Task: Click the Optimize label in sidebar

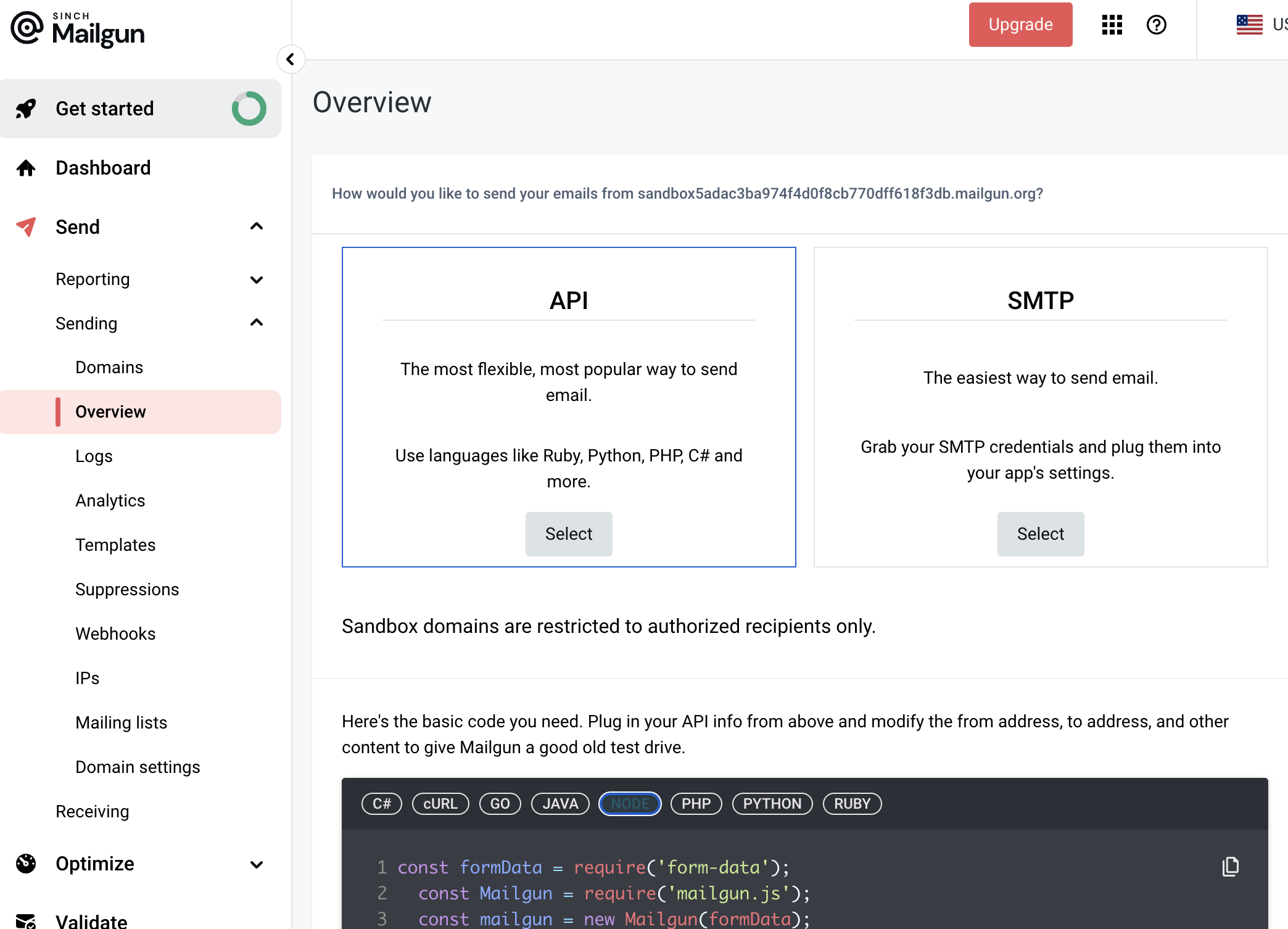Action: coord(95,864)
